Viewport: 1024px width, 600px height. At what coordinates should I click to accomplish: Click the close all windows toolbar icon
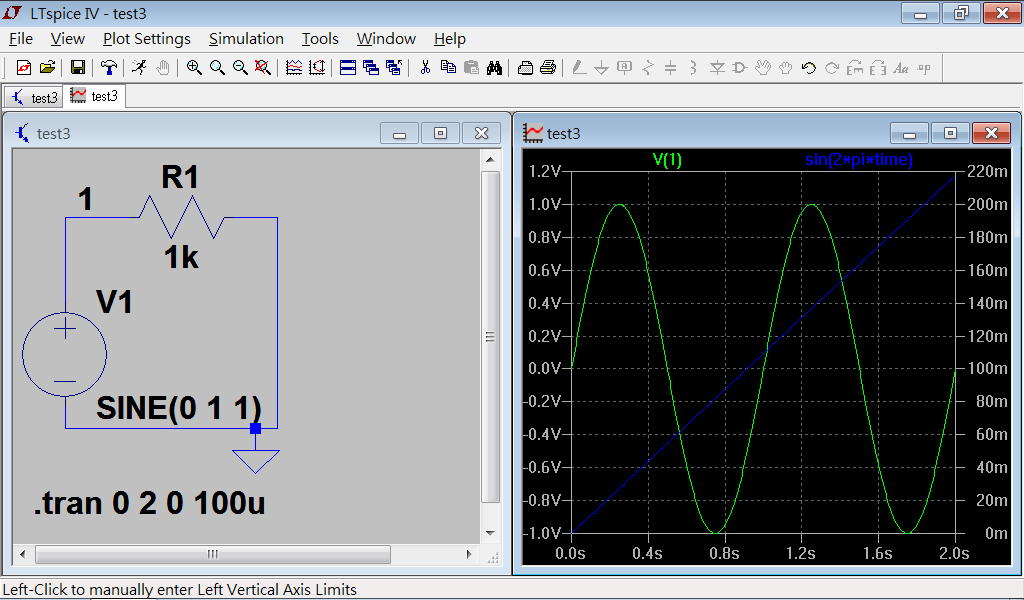click(394, 67)
